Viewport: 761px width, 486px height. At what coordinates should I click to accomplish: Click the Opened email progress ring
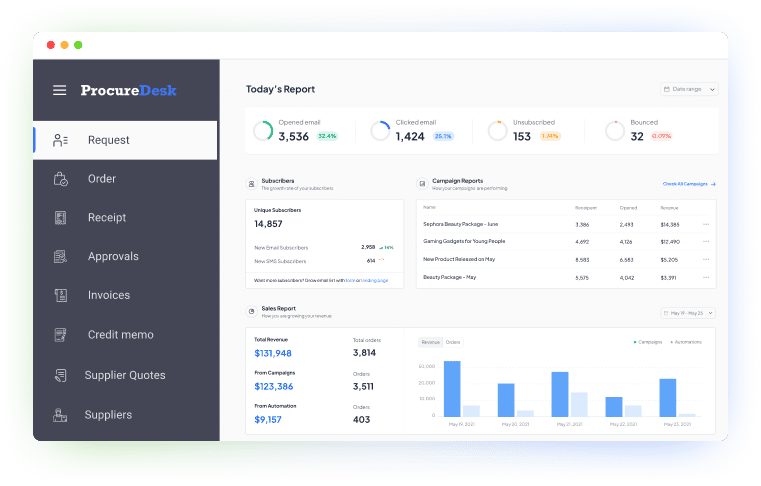(x=263, y=131)
